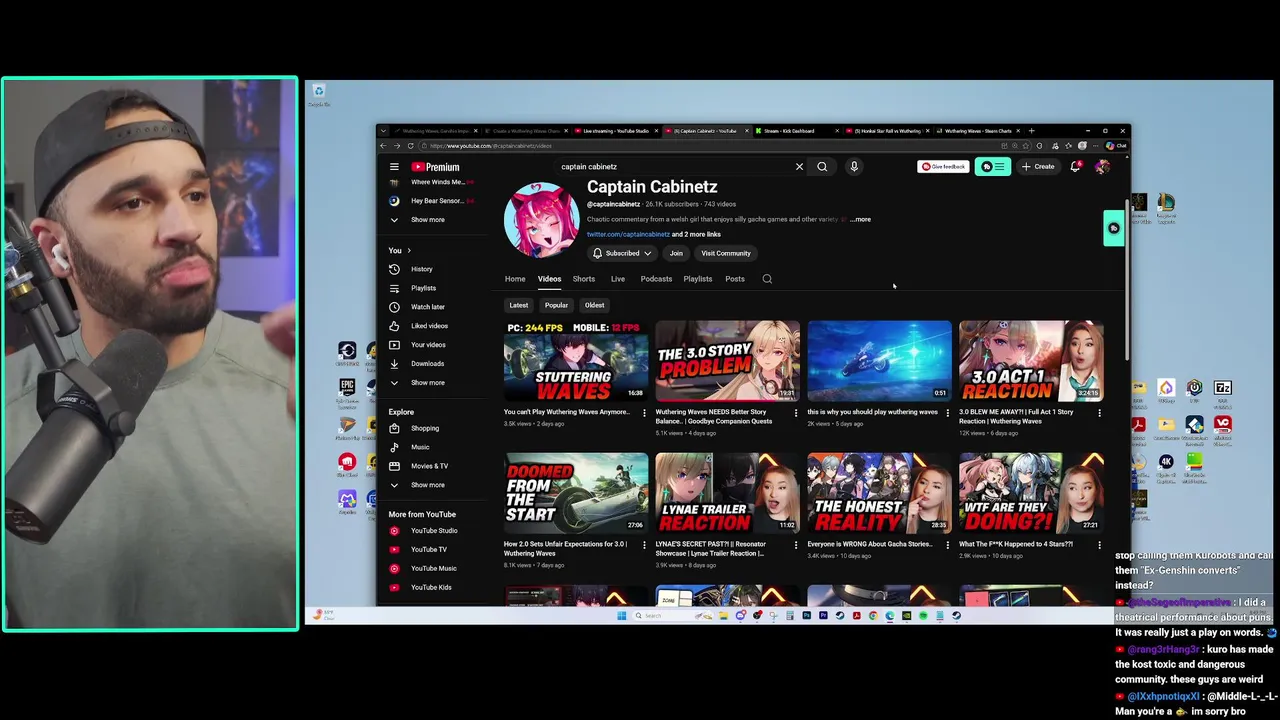Open the twitter.com/captaincabinetz link
Viewport: 1280px width, 720px height.
(628, 234)
